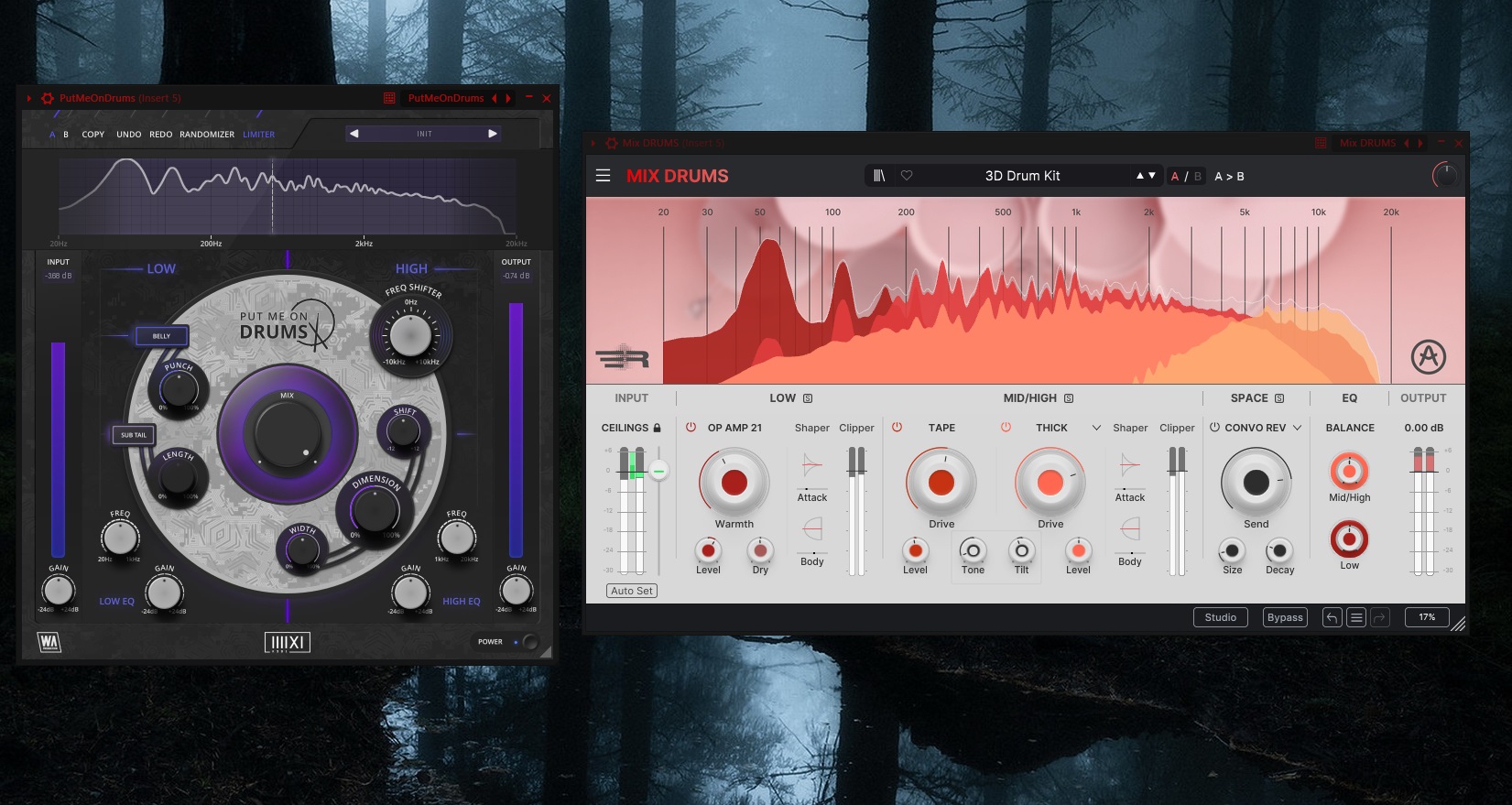Select slot B in Mix Drums A/B compare
Image resolution: width=1512 pixels, height=805 pixels.
(1198, 177)
